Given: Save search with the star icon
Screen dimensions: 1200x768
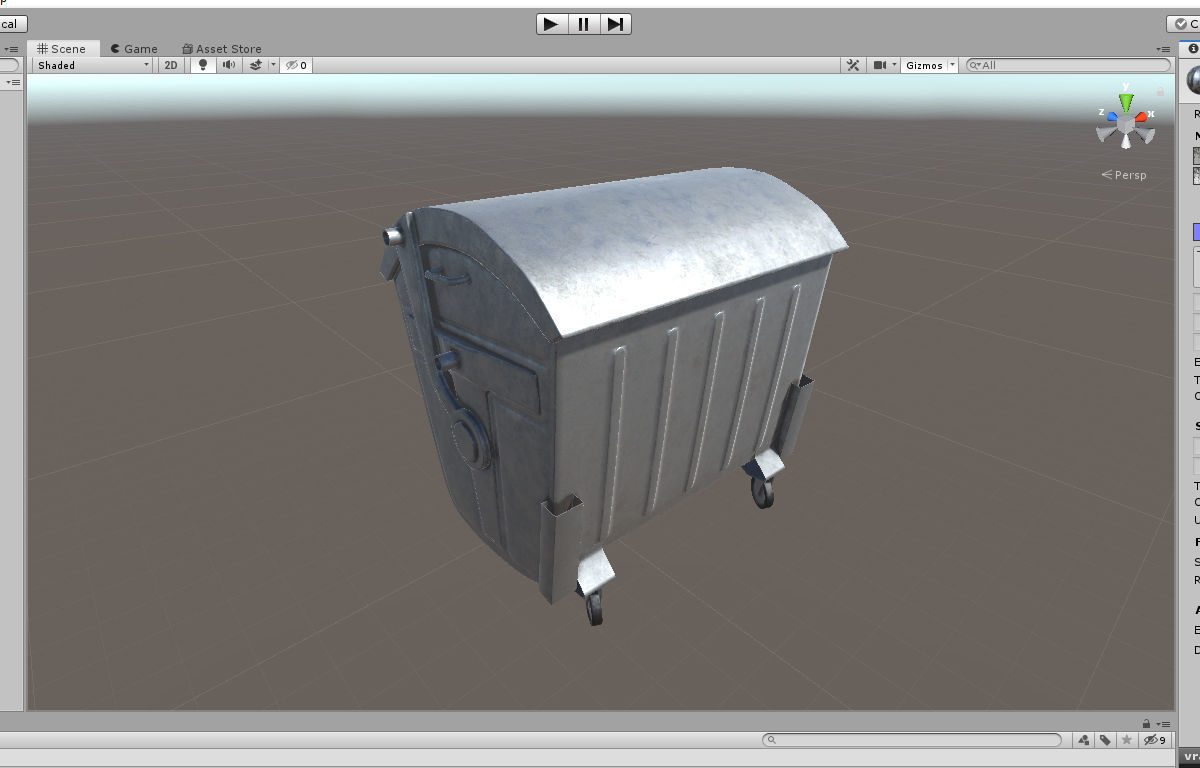Looking at the screenshot, I should click(1127, 740).
